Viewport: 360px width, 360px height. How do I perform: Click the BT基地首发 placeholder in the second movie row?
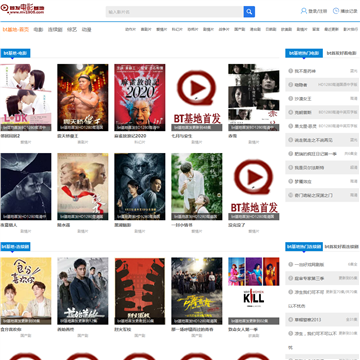tap(254, 186)
